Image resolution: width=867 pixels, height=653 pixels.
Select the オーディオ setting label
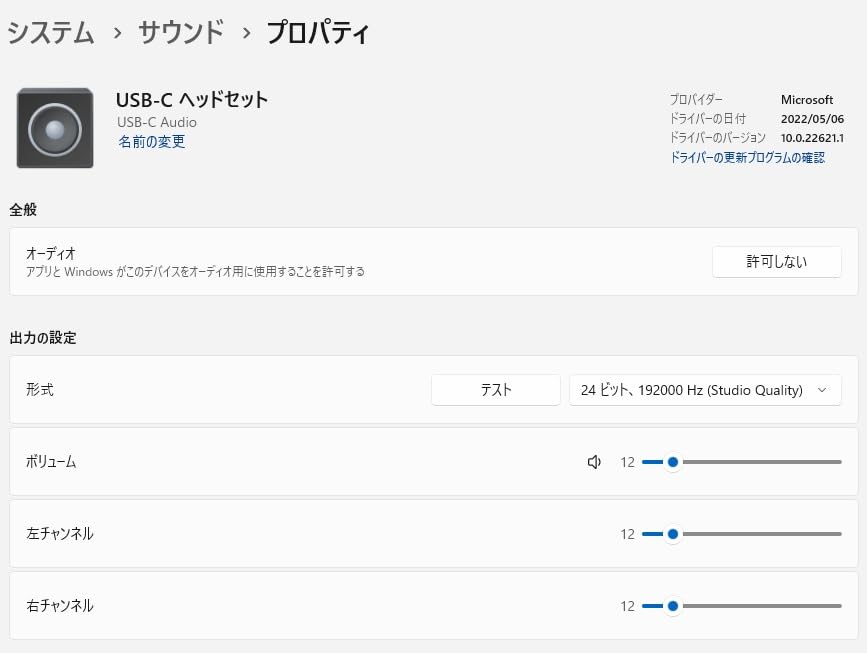[x=51, y=254]
